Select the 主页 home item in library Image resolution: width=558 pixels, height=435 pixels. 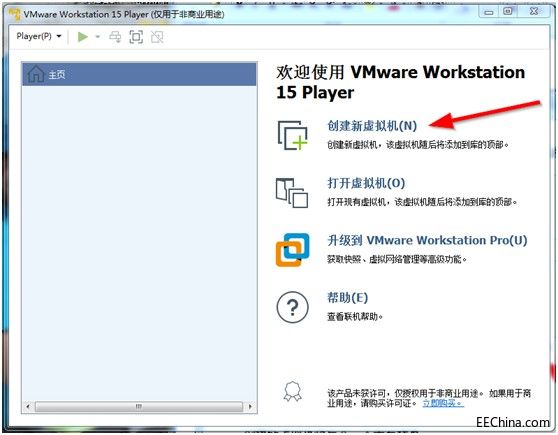point(139,74)
